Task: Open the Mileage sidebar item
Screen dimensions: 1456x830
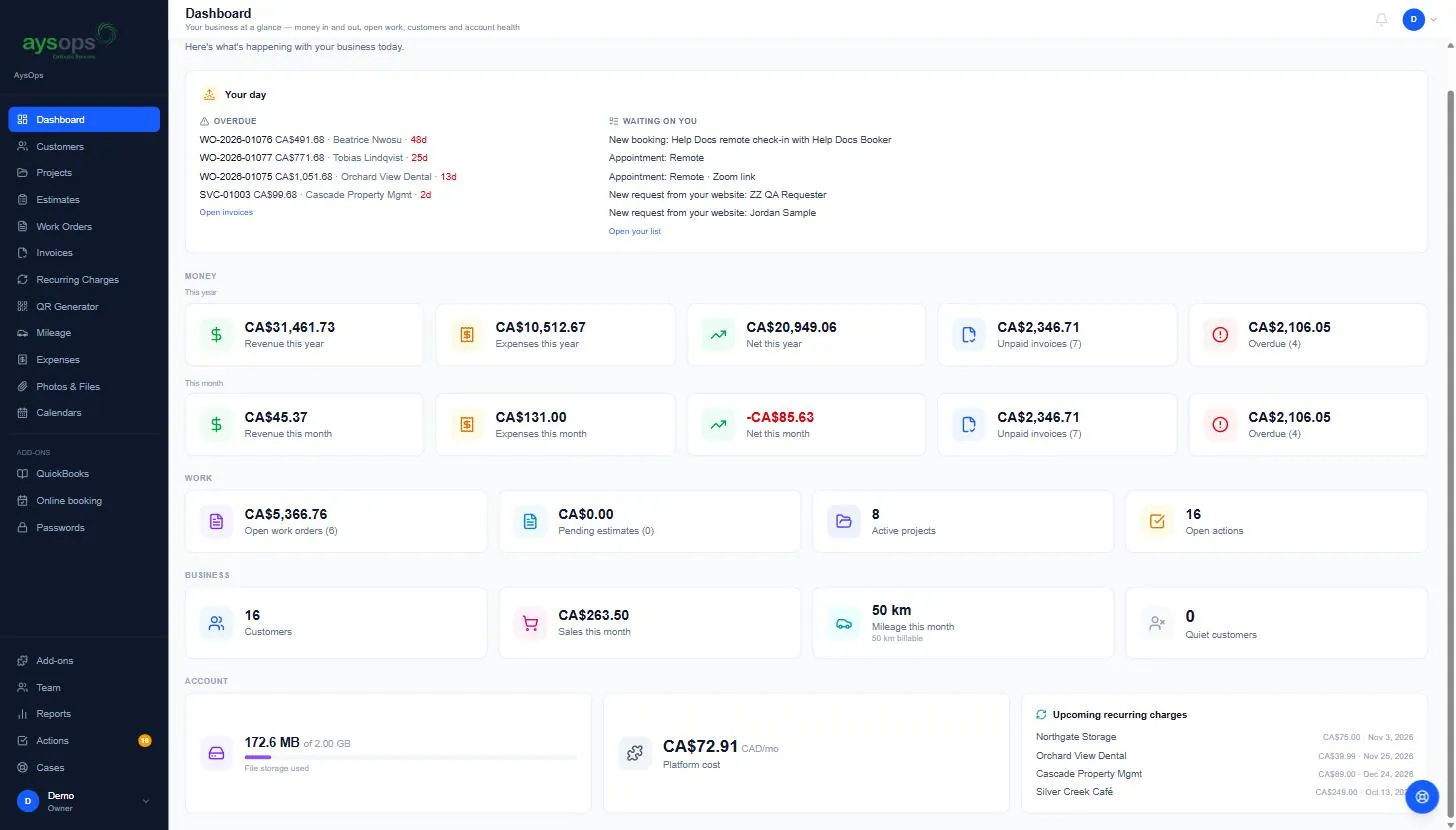Action: (x=84, y=333)
